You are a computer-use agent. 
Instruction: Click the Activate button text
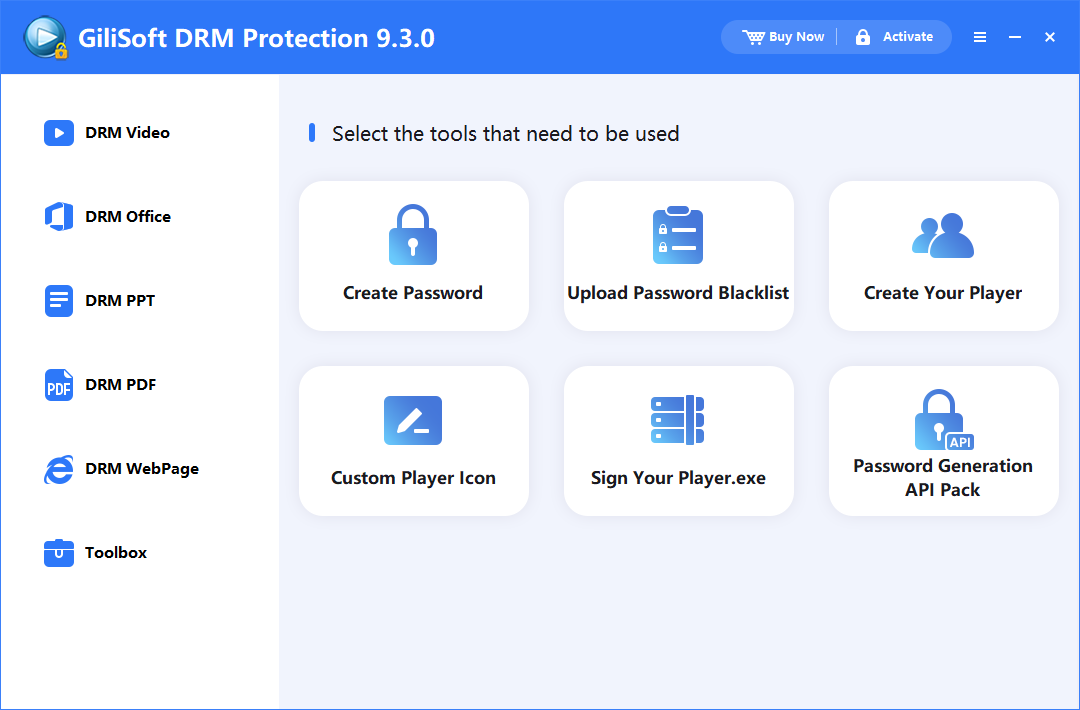908,37
